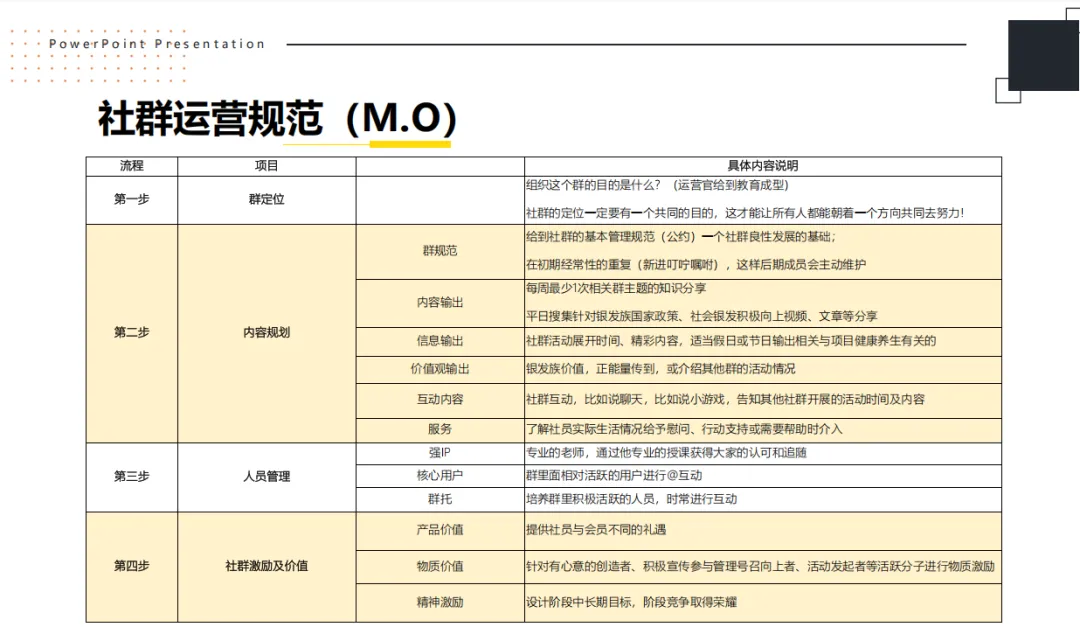
Task: Click the 物质价值 cell
Action: click(440, 566)
